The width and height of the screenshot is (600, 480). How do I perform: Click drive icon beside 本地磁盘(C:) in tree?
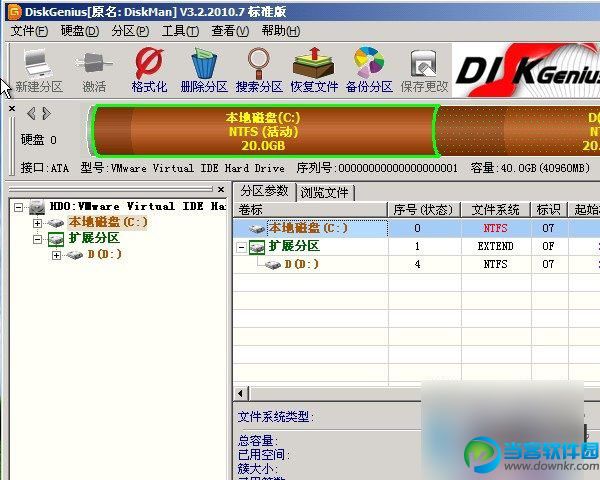pyautogui.click(x=56, y=223)
